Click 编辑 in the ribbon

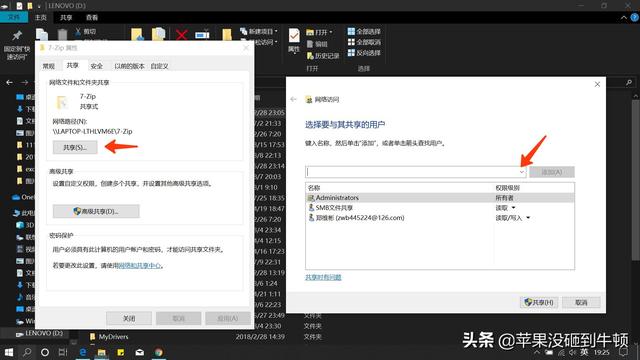tap(317, 44)
